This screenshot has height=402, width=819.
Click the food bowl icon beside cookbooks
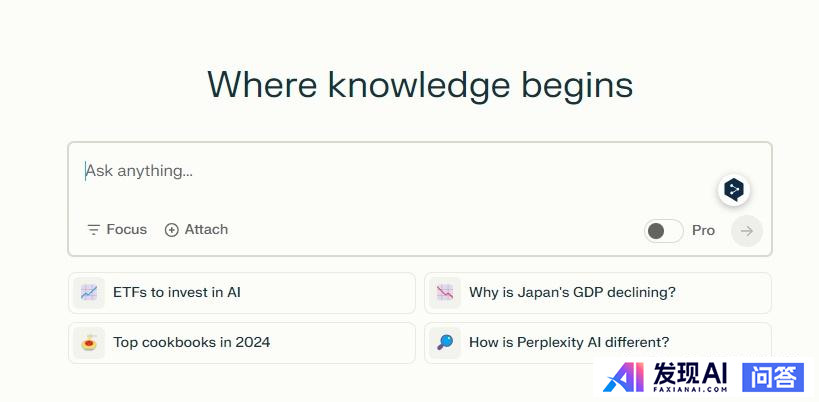point(89,343)
